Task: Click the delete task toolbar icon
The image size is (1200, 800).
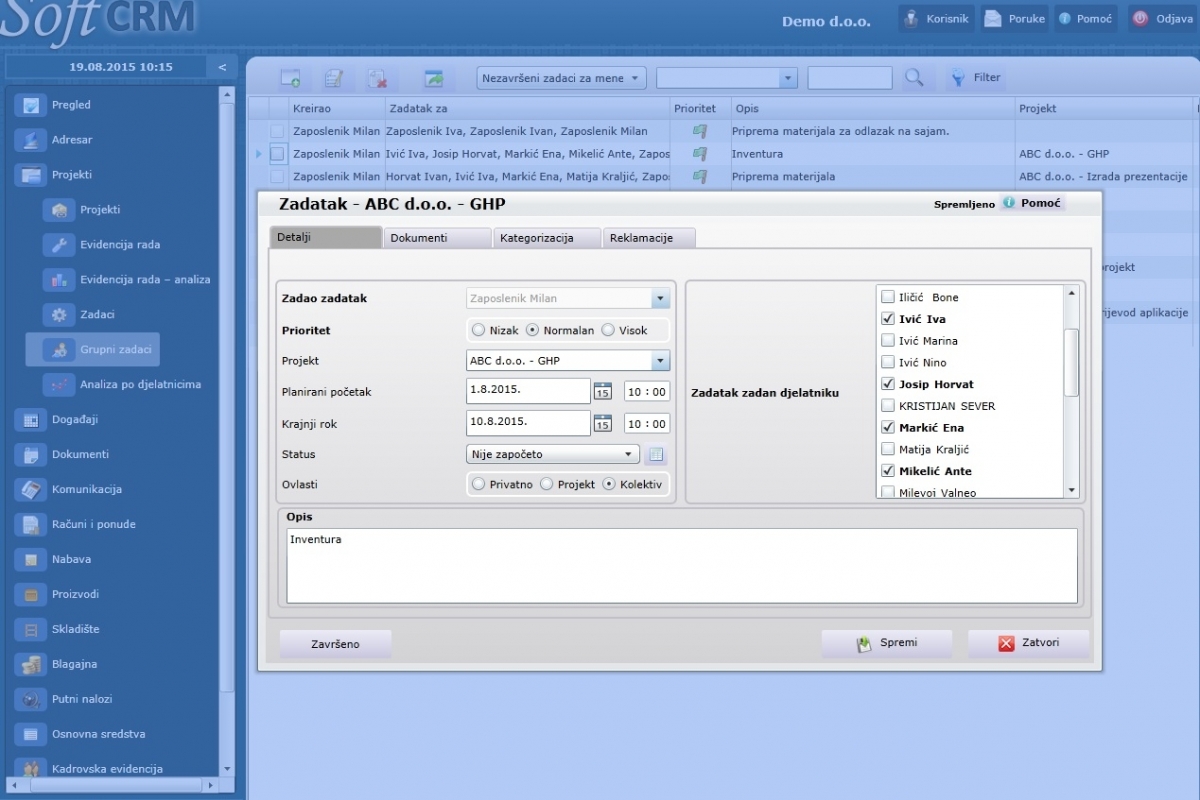Action: pyautogui.click(x=377, y=78)
